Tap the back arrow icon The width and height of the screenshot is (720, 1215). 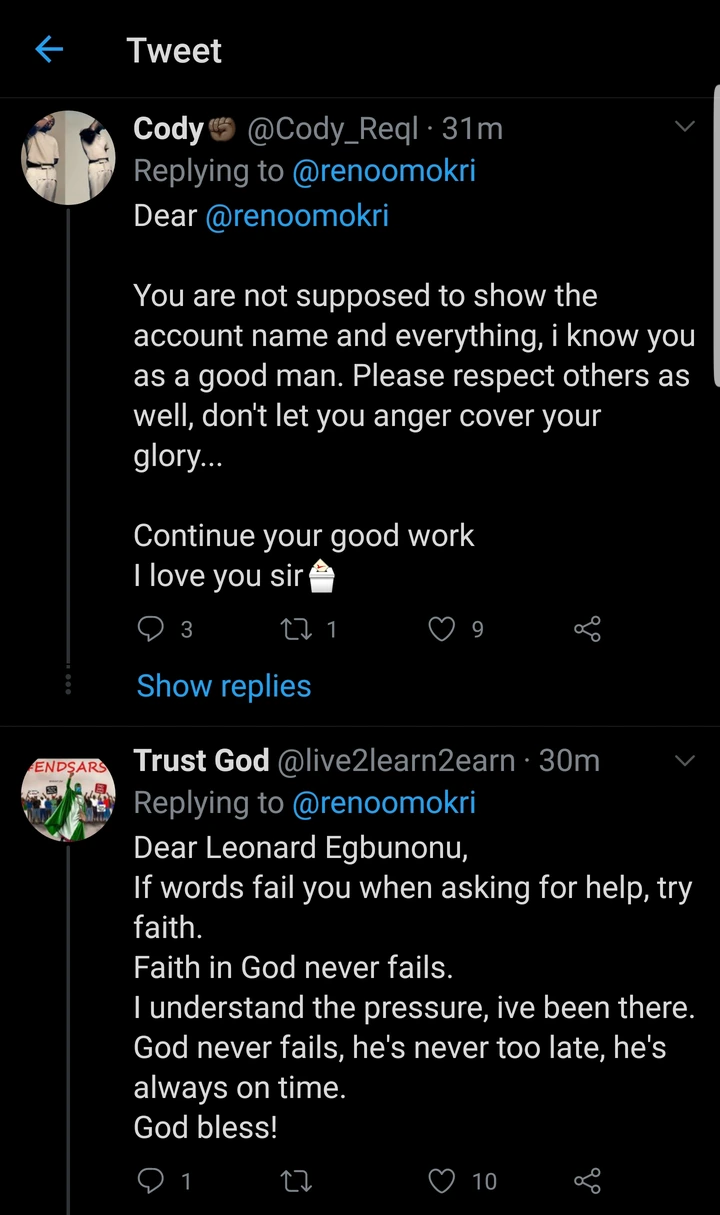[x=49, y=49]
